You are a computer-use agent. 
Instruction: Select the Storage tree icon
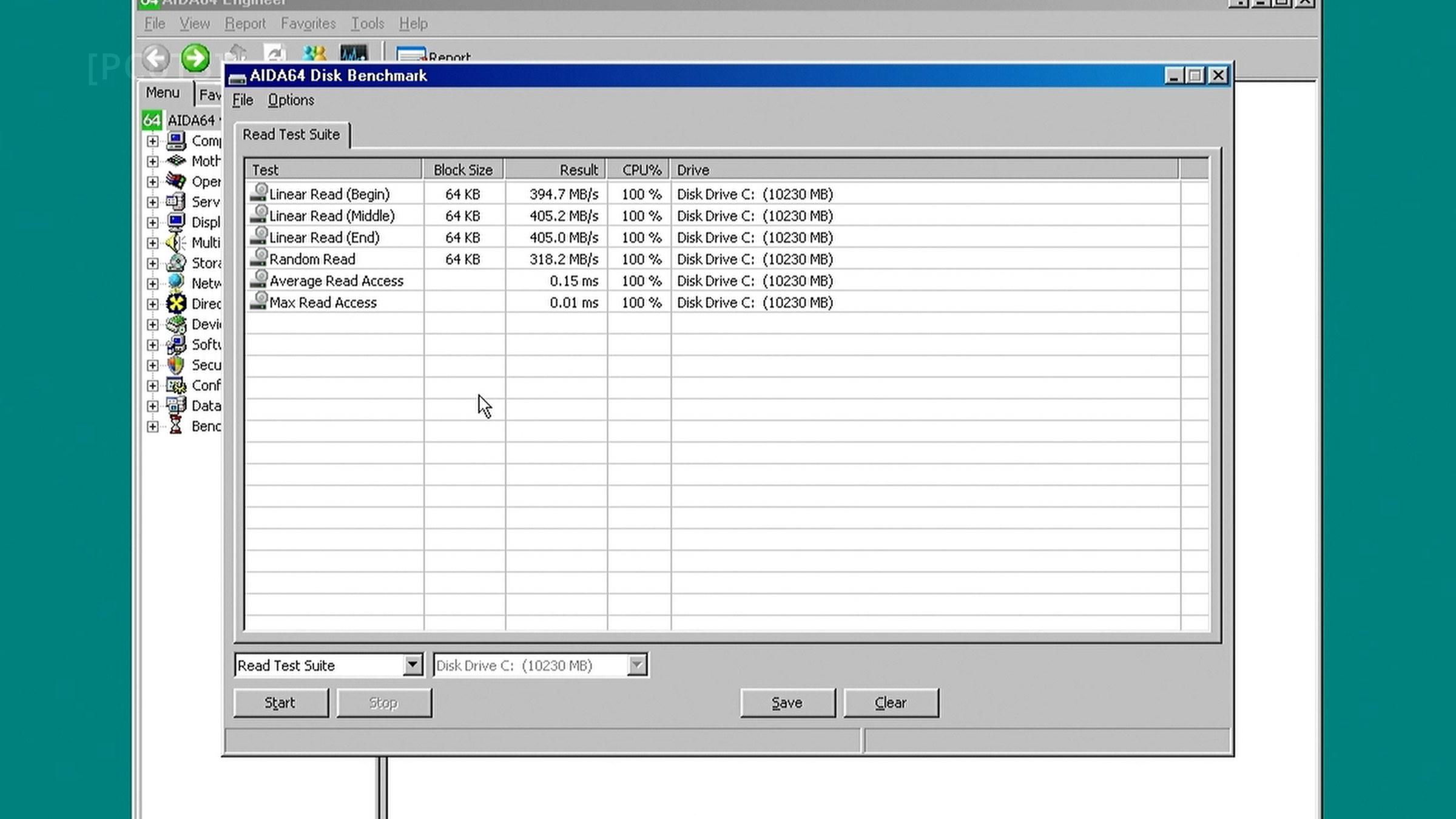click(177, 263)
